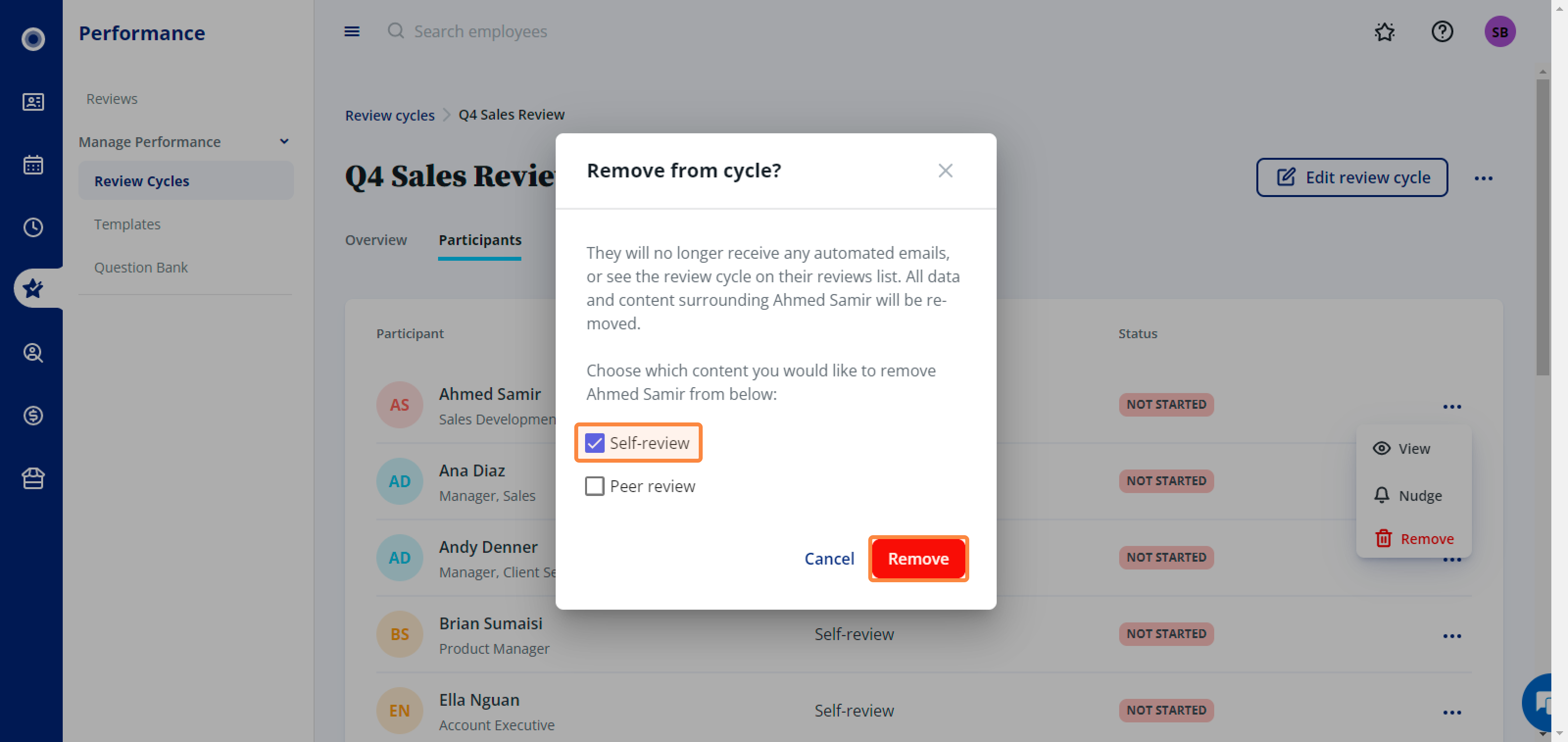Focus the Search employees field

coord(480,32)
